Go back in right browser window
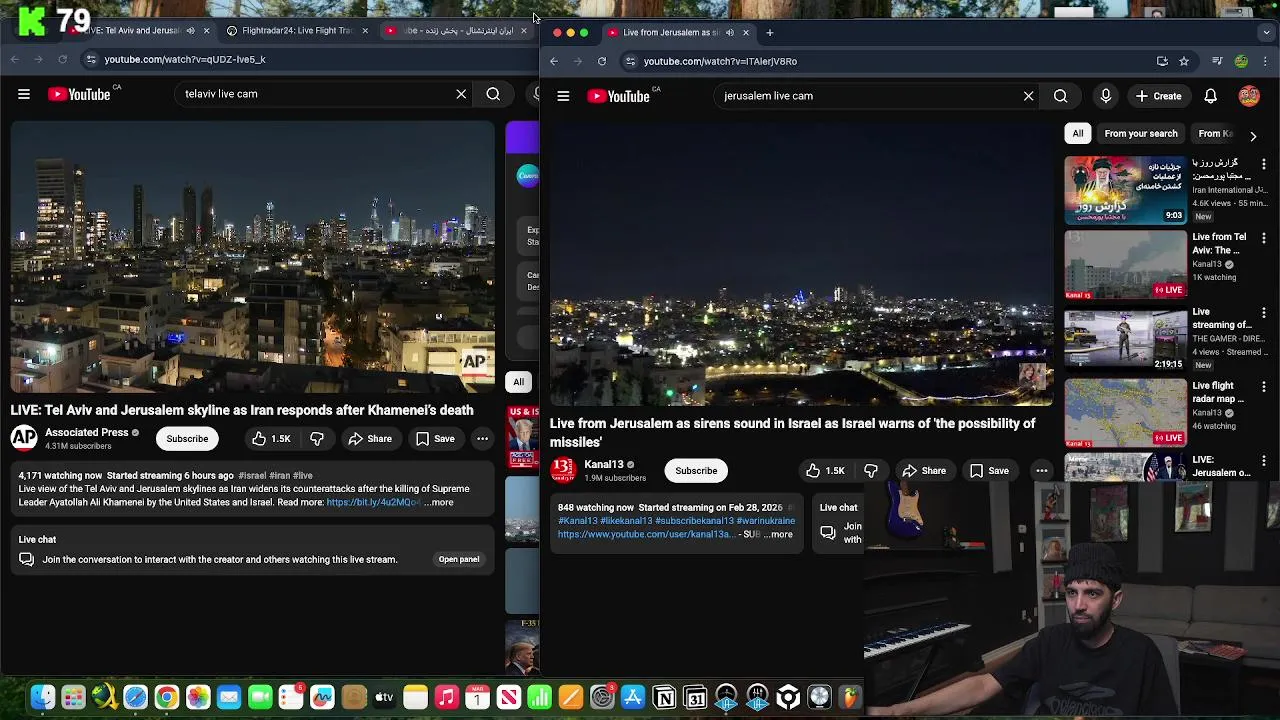 [554, 61]
